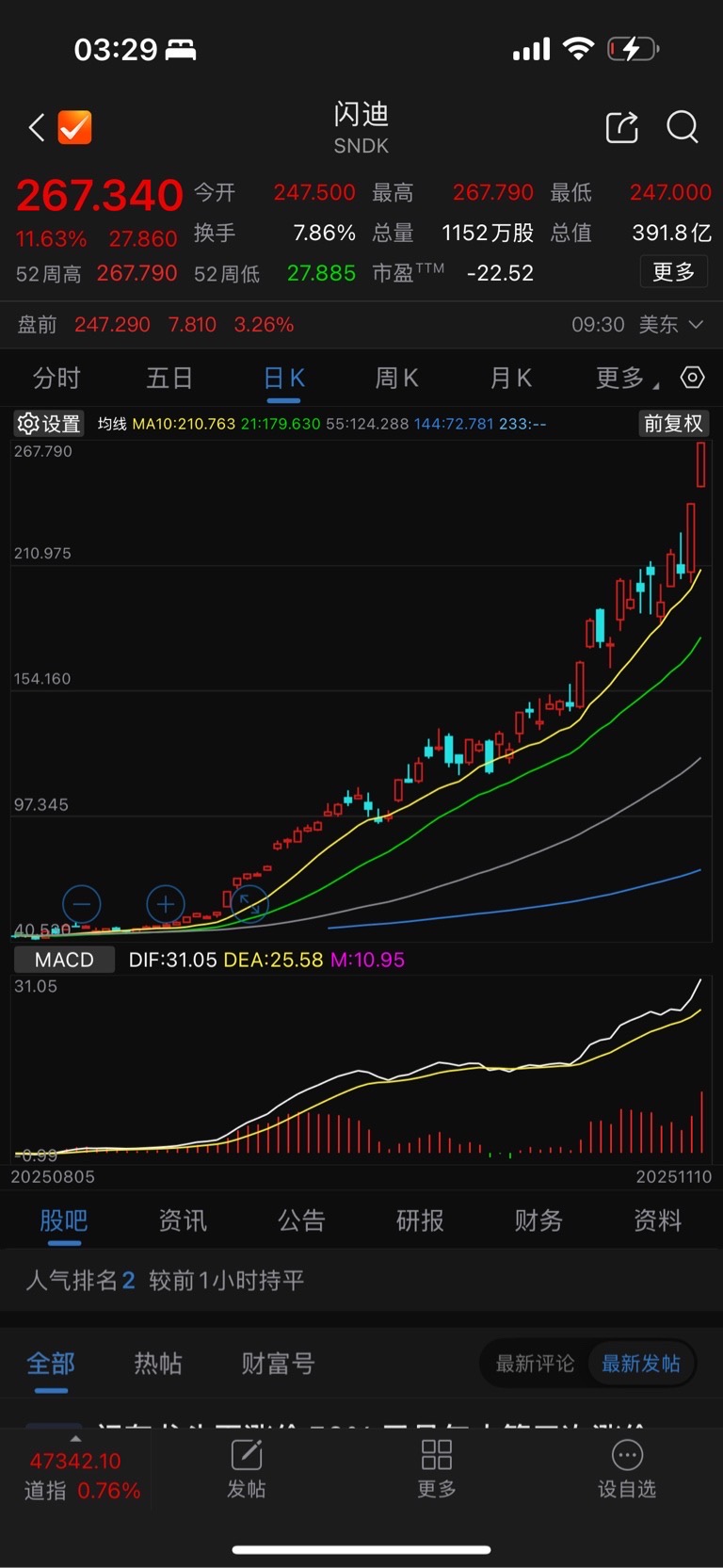Tap the DIF:31.05 value
Screen dimensions: 723x1568
[x=172, y=960]
